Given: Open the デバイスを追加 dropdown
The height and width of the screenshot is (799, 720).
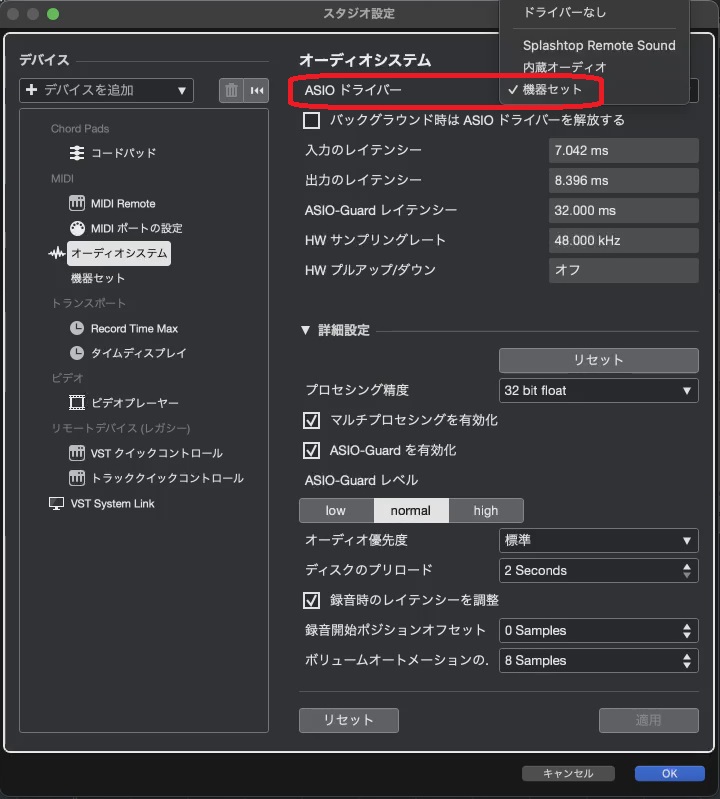Looking at the screenshot, I should click(106, 90).
